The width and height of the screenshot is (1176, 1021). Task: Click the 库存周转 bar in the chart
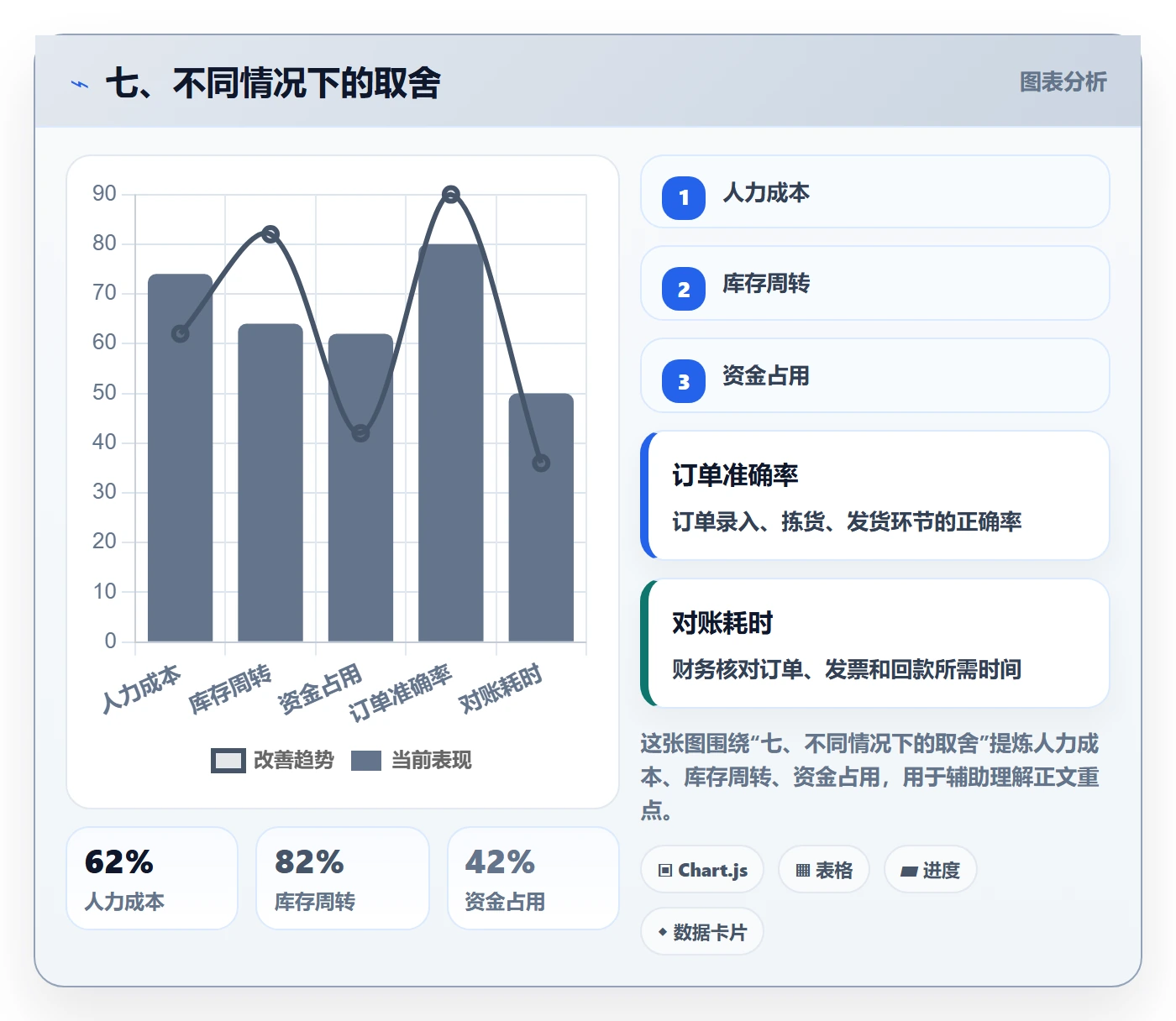270,483
